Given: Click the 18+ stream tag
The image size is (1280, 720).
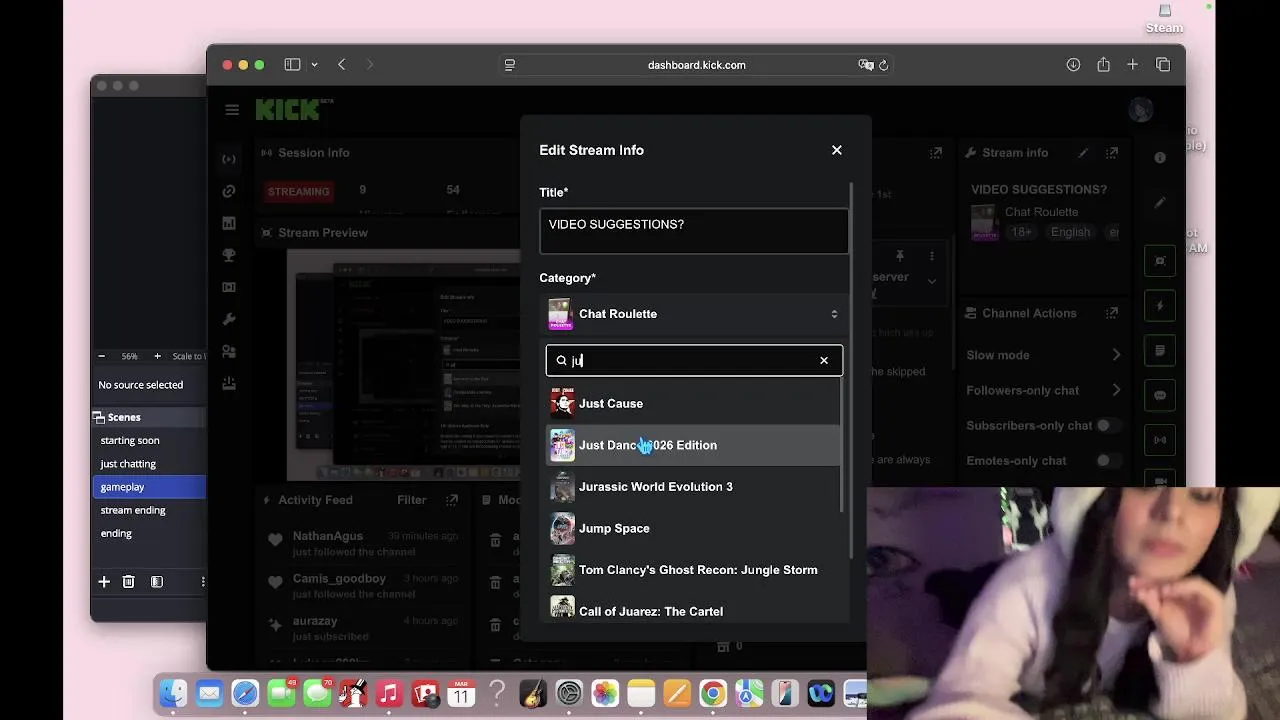Looking at the screenshot, I should click(x=1020, y=232).
